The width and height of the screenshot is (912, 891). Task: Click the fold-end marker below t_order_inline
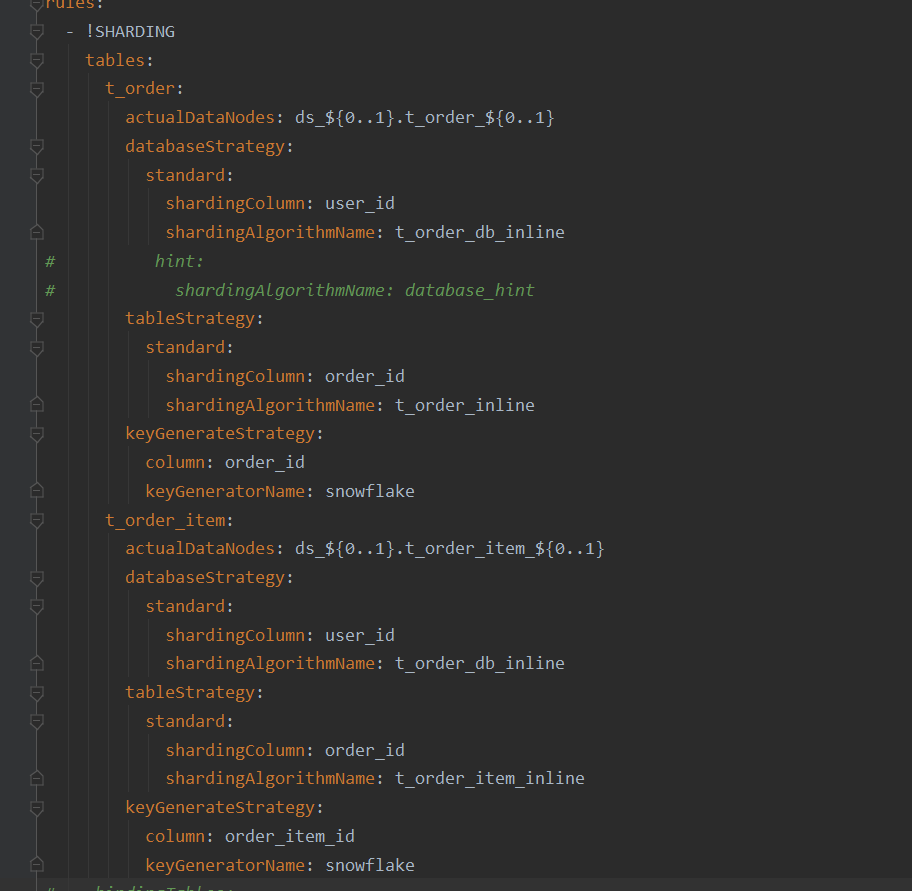(36, 404)
